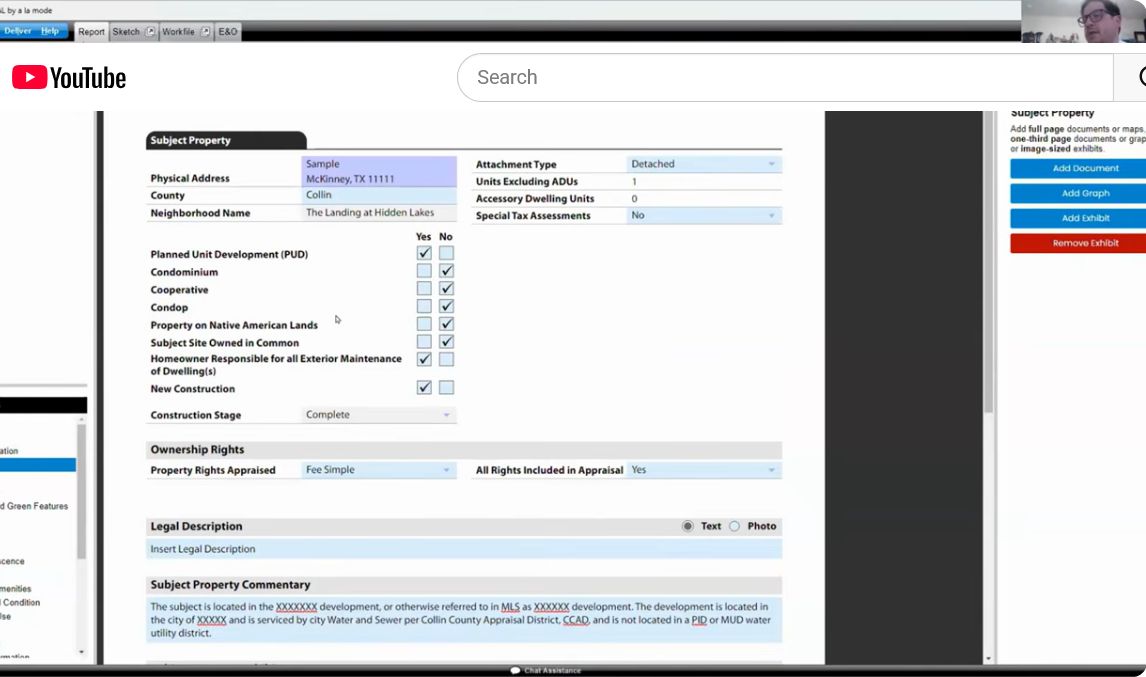Select the Text radio for Legal Description
1146x677 pixels.
(688, 526)
